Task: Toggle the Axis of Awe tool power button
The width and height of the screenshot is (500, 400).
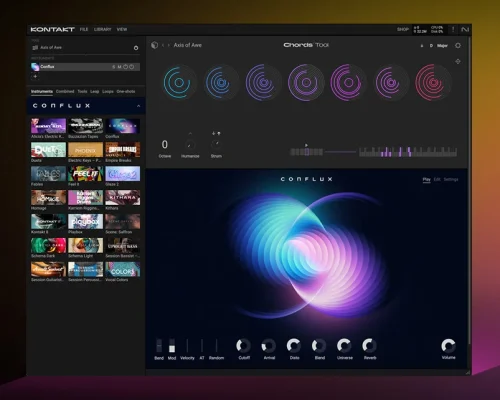Action: click(x=136, y=48)
